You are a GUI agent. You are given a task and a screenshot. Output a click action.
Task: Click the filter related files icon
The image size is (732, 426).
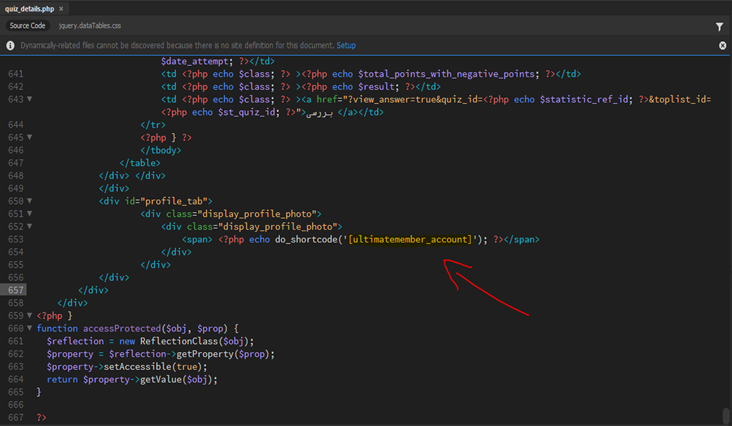719,27
